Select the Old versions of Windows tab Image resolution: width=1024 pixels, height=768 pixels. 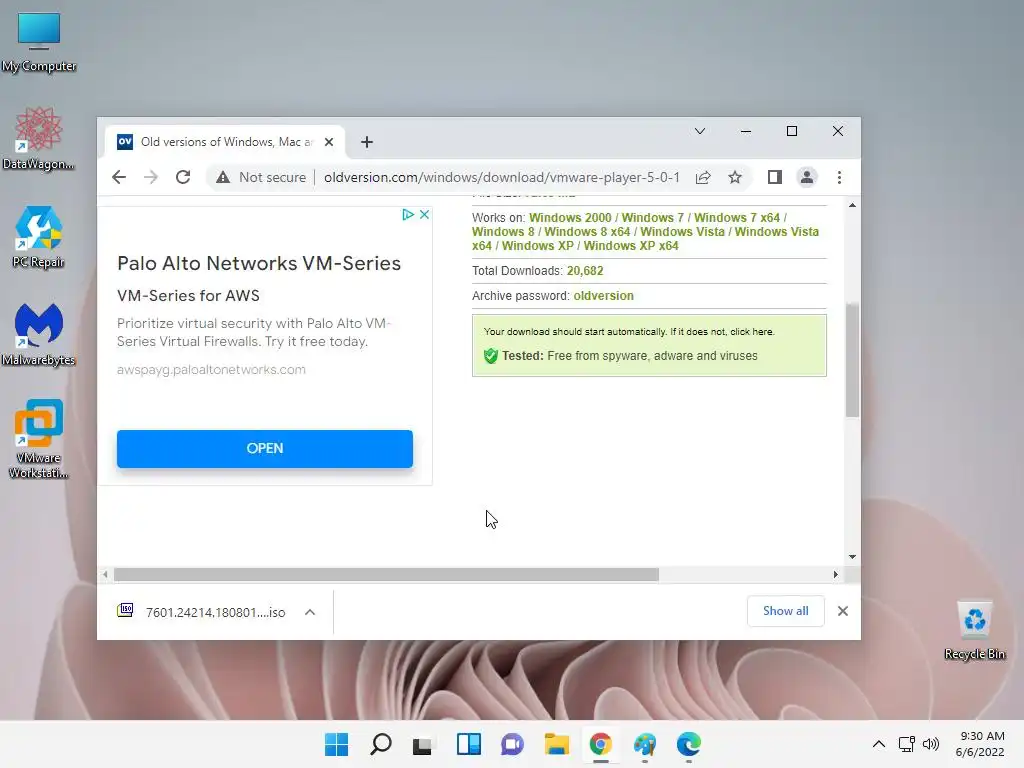click(226, 142)
